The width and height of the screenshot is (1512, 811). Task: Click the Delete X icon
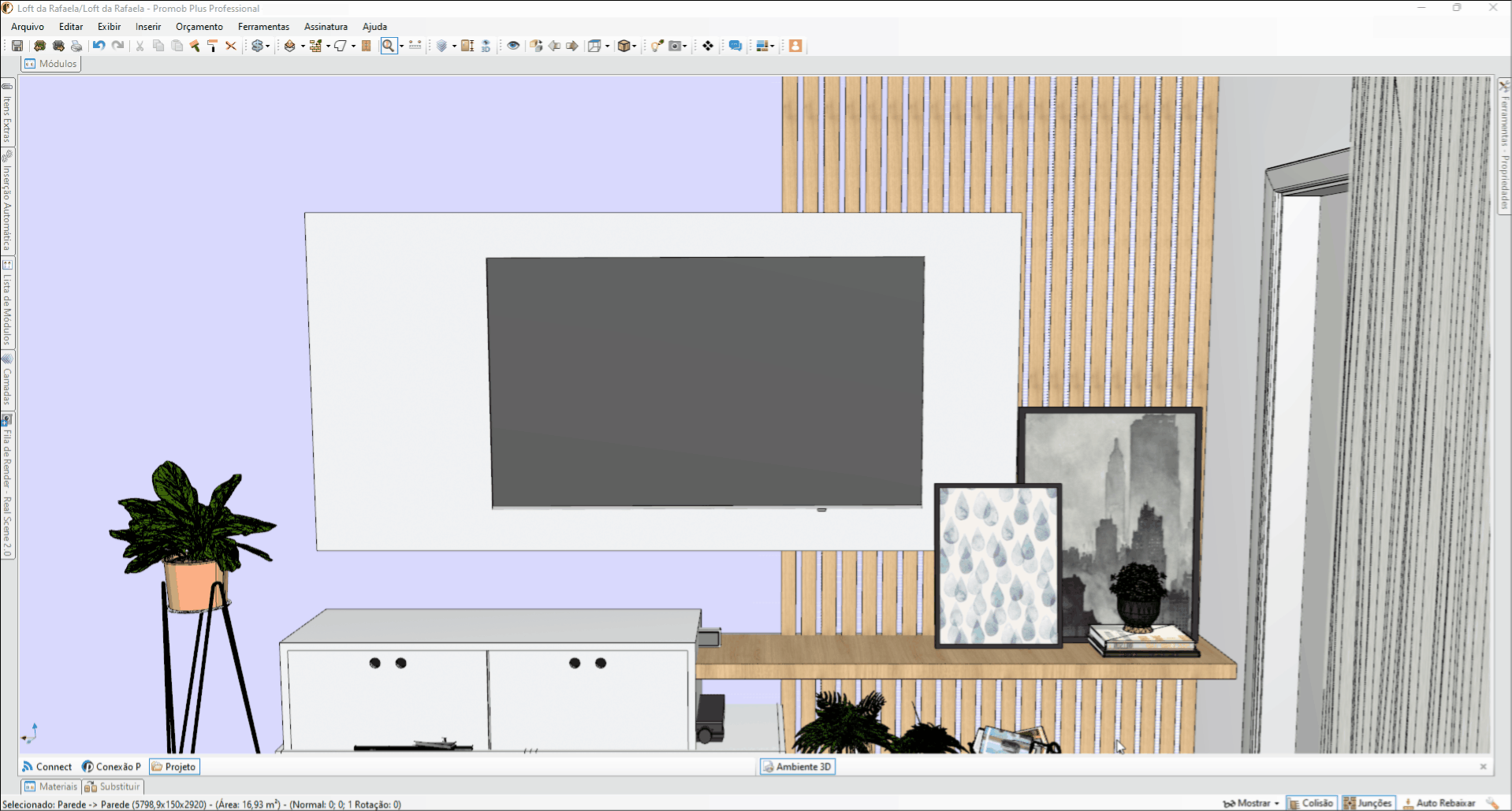[x=231, y=46]
